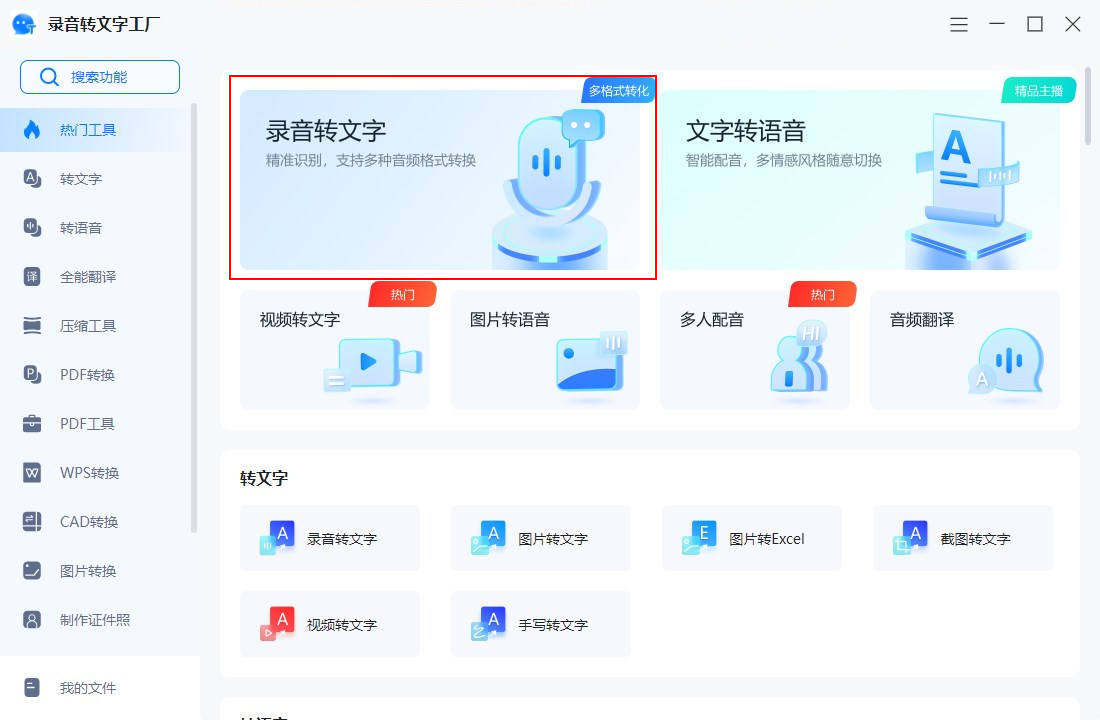Open 制作证件照 ID photo tool
Viewport: 1100px width, 720px height.
coord(96,620)
